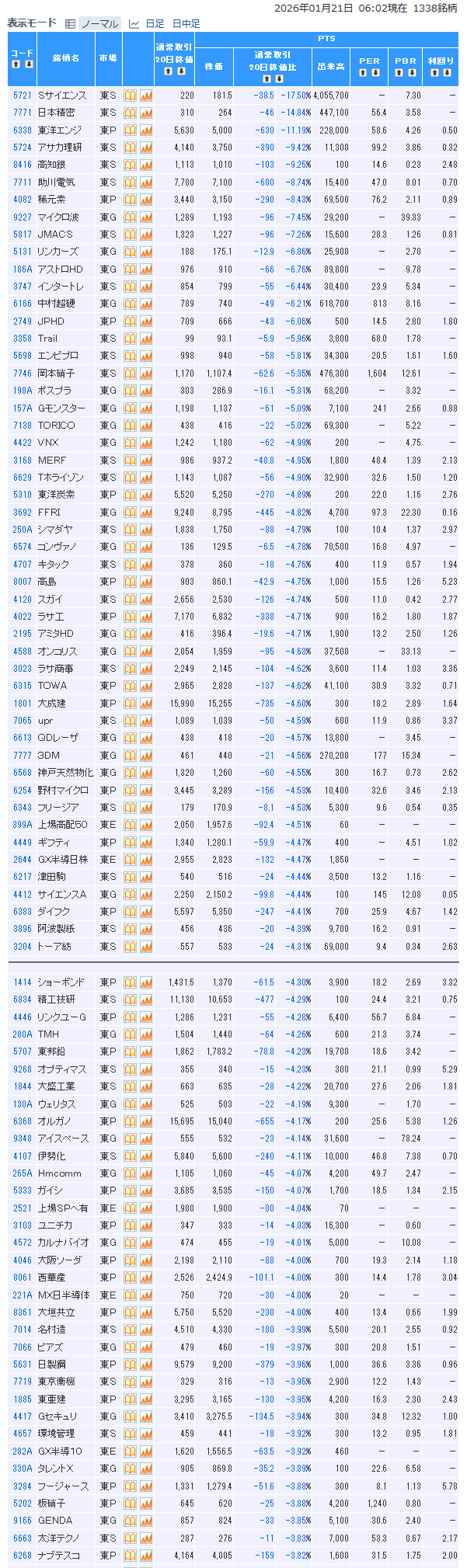Click the chart icon for ショーボンド
The width and height of the screenshot is (467, 1568).
point(146,982)
